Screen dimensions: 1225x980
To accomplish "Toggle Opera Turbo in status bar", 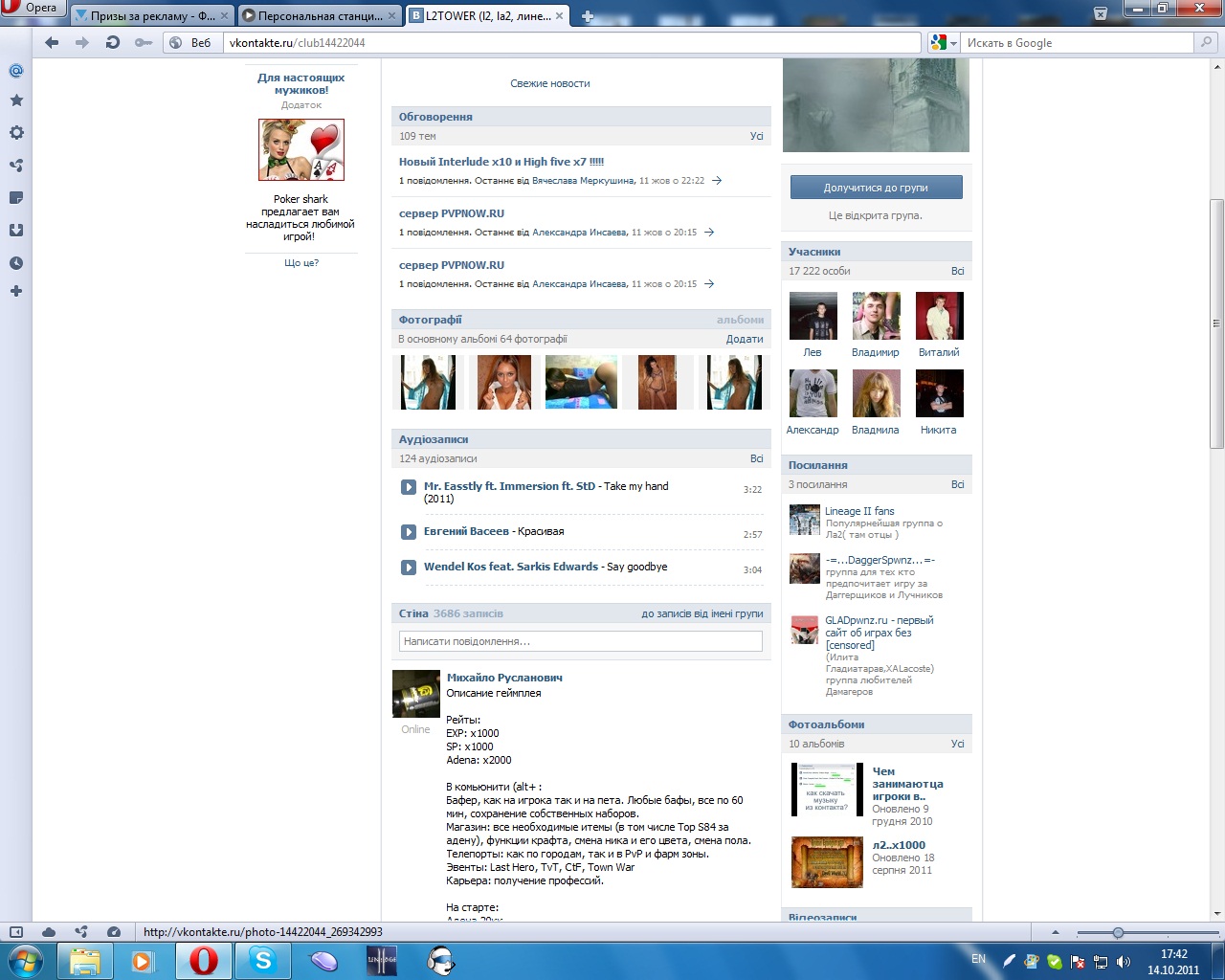I will click(114, 931).
